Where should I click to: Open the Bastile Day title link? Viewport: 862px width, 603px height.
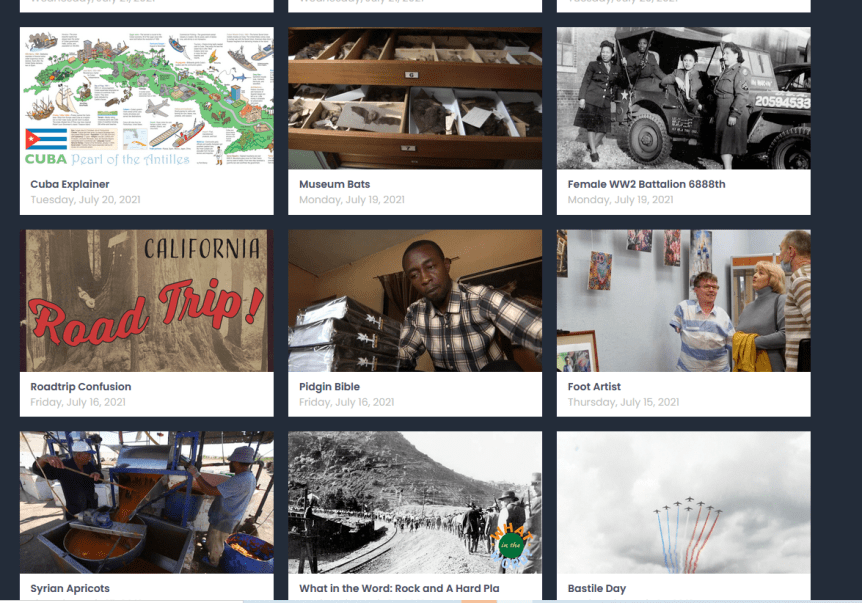click(597, 588)
